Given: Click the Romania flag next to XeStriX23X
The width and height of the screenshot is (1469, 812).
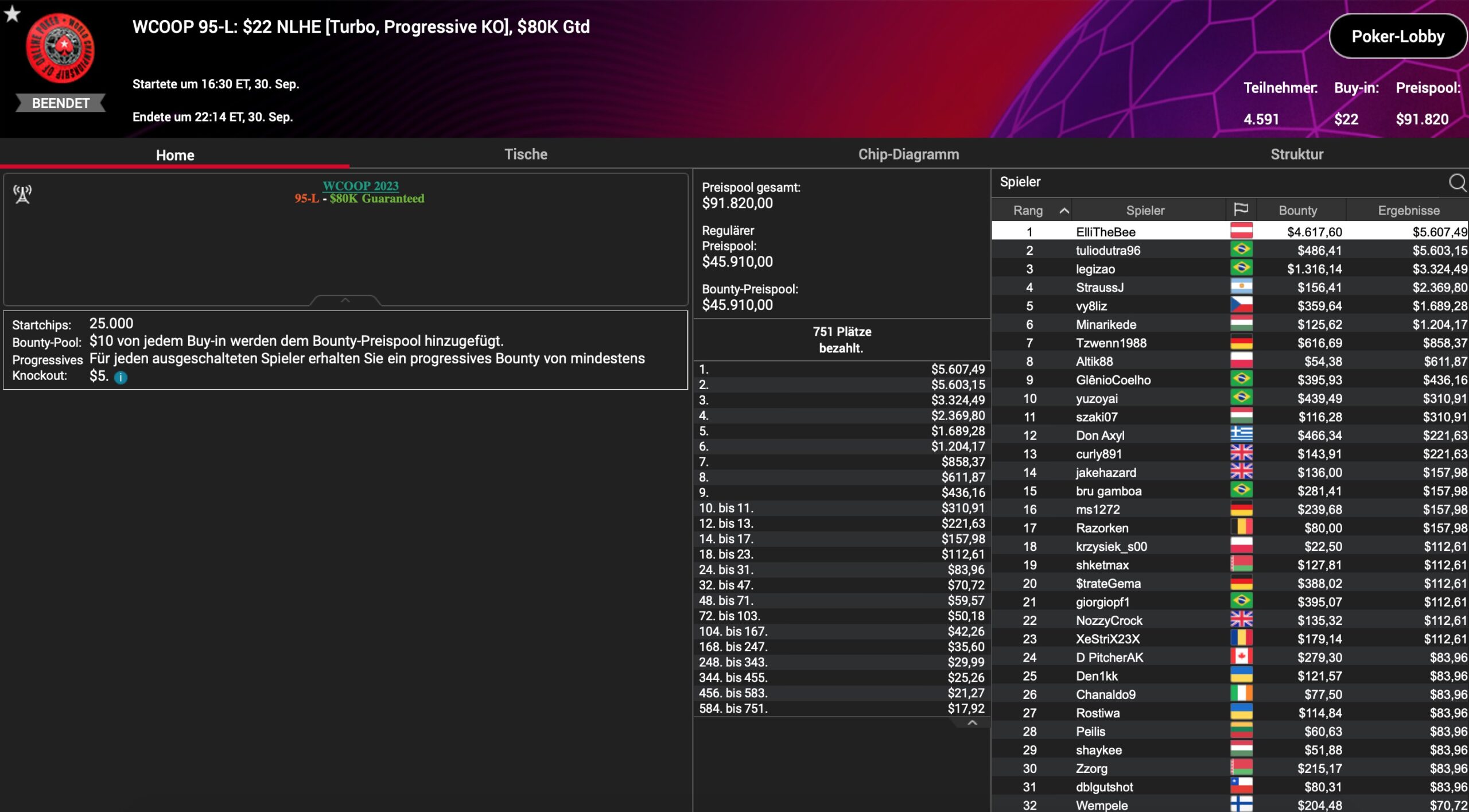Looking at the screenshot, I should point(1241,638).
